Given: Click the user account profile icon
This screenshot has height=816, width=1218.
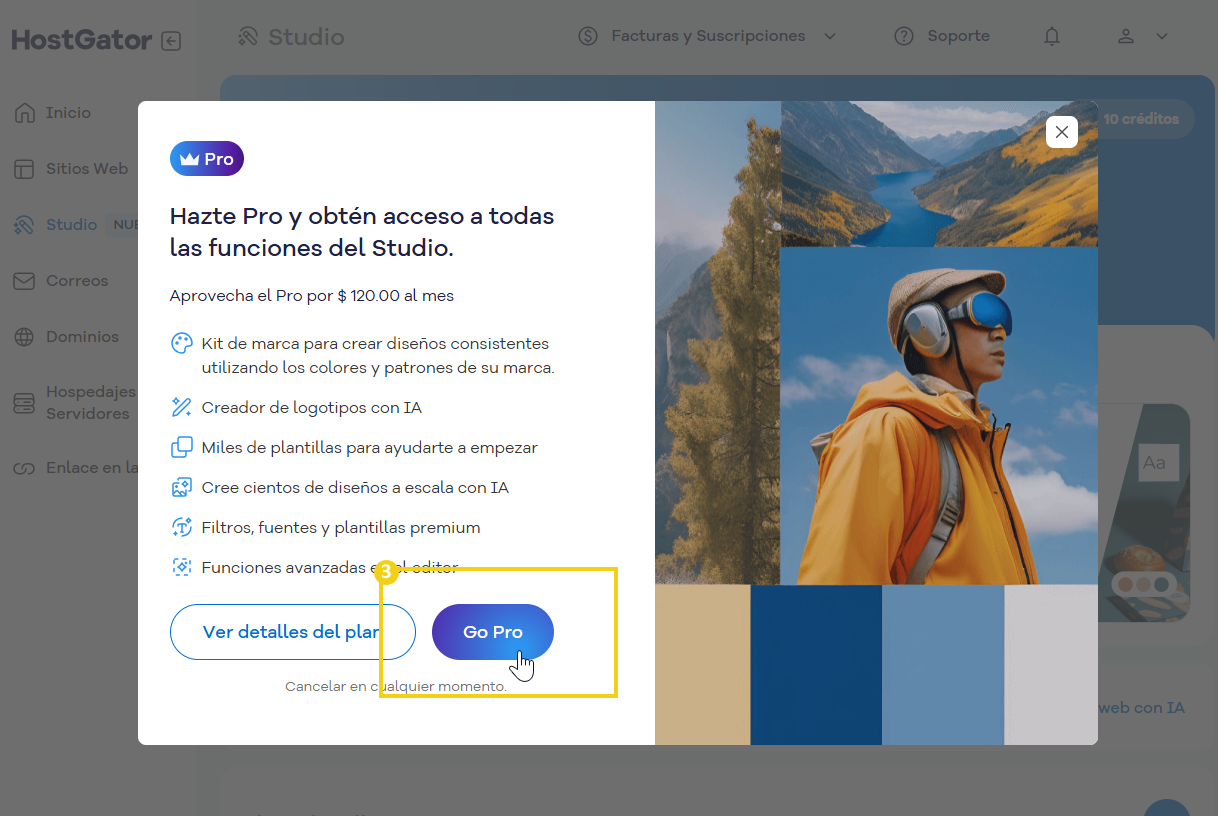Looking at the screenshot, I should (1126, 36).
